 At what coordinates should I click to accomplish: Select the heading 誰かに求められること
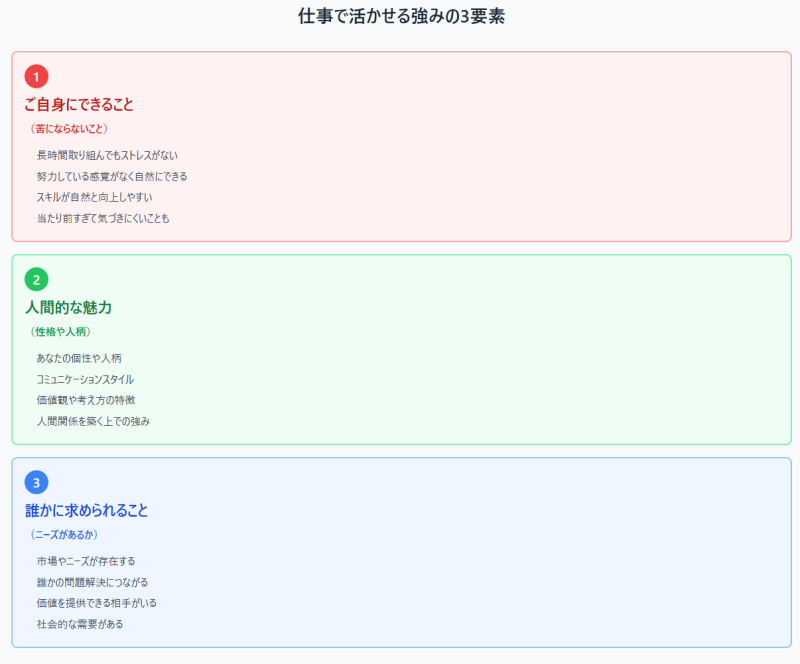click(x=86, y=510)
